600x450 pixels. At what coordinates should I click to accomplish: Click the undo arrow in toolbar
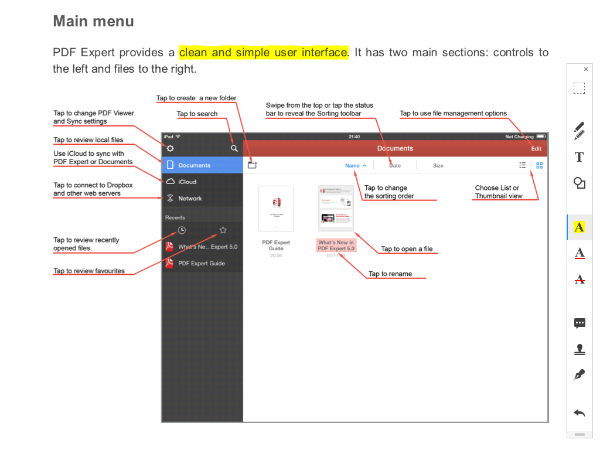[x=579, y=413]
